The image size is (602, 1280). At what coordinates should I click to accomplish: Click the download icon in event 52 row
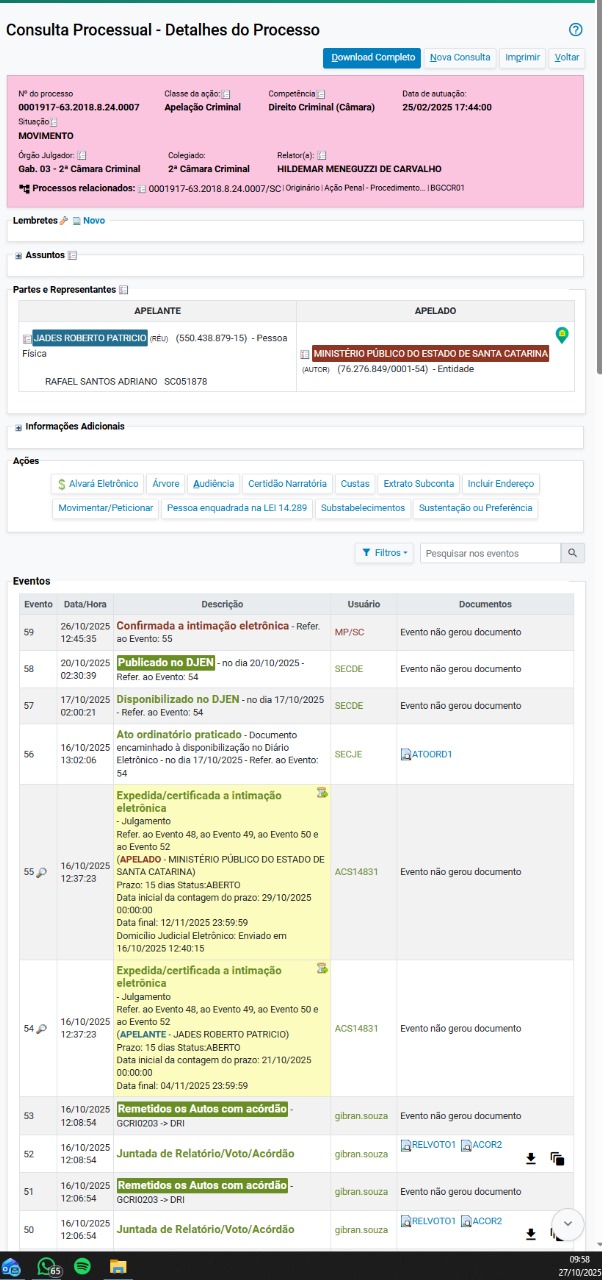[x=531, y=1159]
